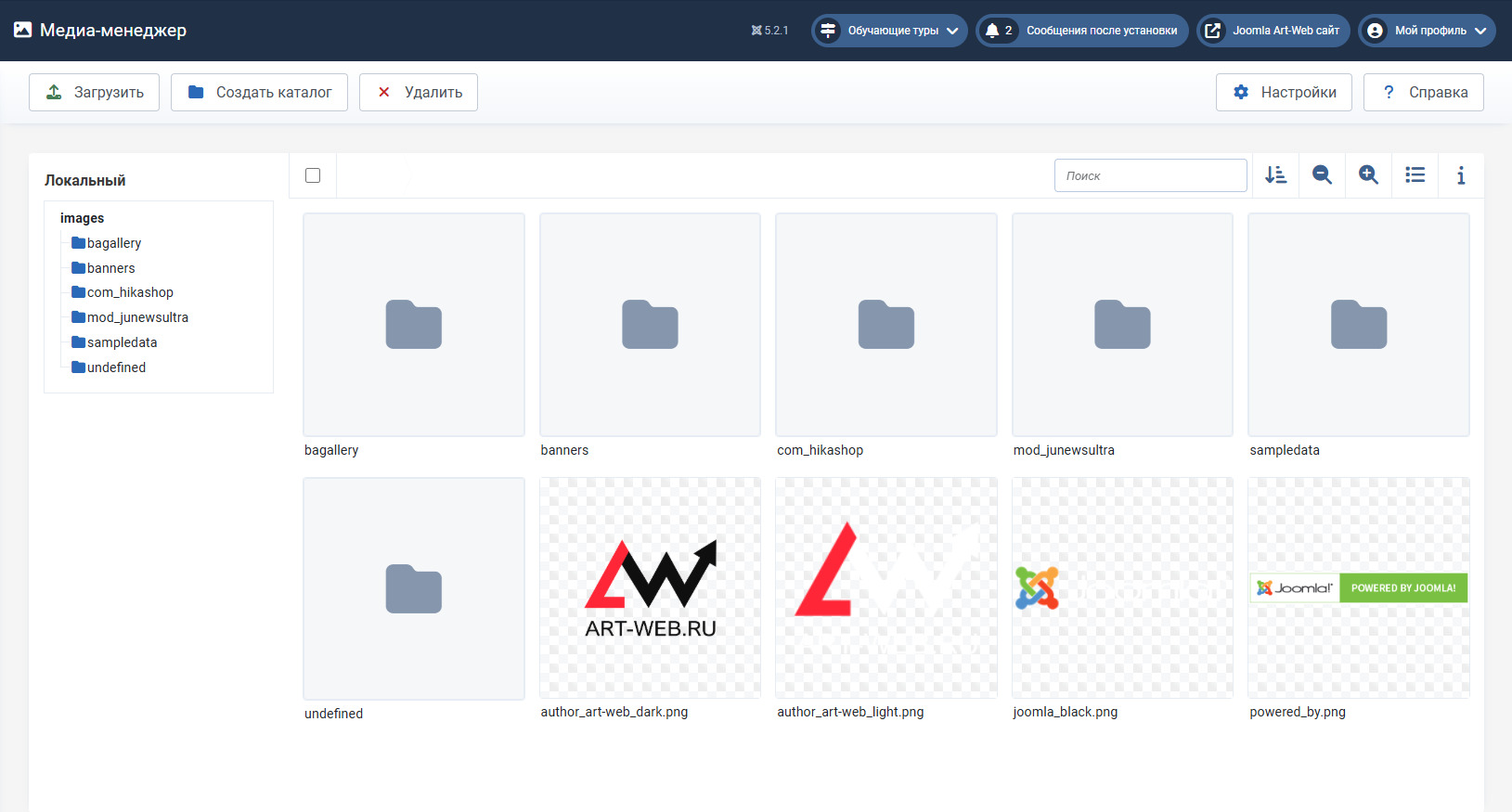Screen dimensions: 1512x812
Task: Click the Загрузить upload button
Action: pyautogui.click(x=94, y=92)
